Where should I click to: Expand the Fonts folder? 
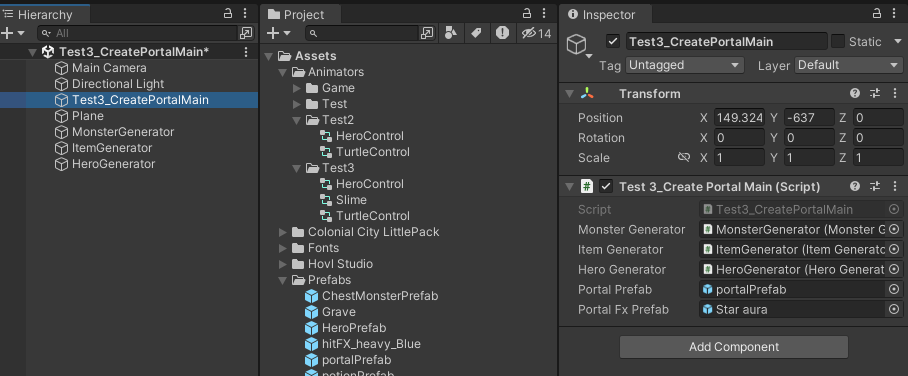(283, 248)
